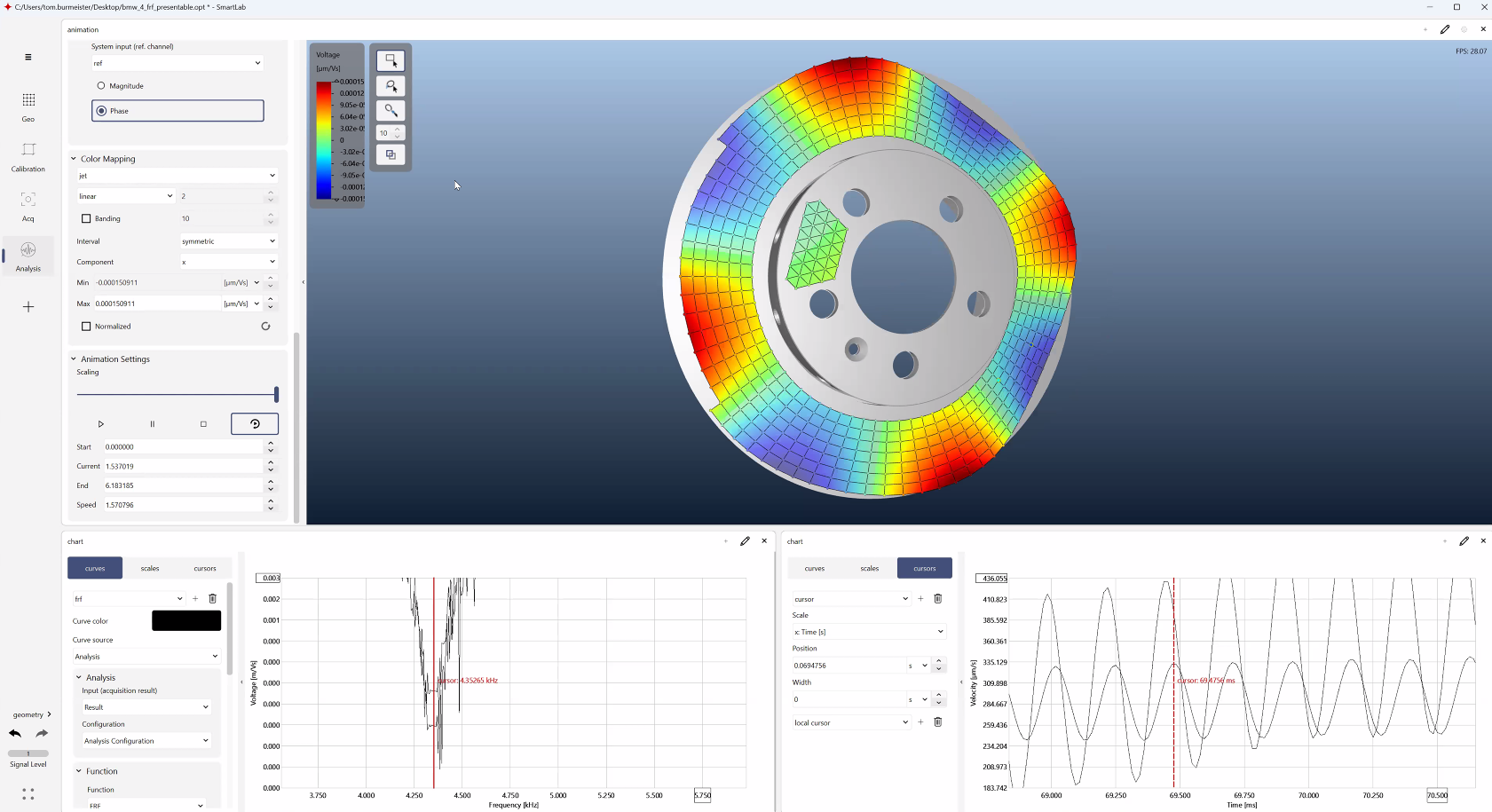The height and width of the screenshot is (812, 1492).
Task: Toggle the animation loop button
Action: pyautogui.click(x=255, y=424)
